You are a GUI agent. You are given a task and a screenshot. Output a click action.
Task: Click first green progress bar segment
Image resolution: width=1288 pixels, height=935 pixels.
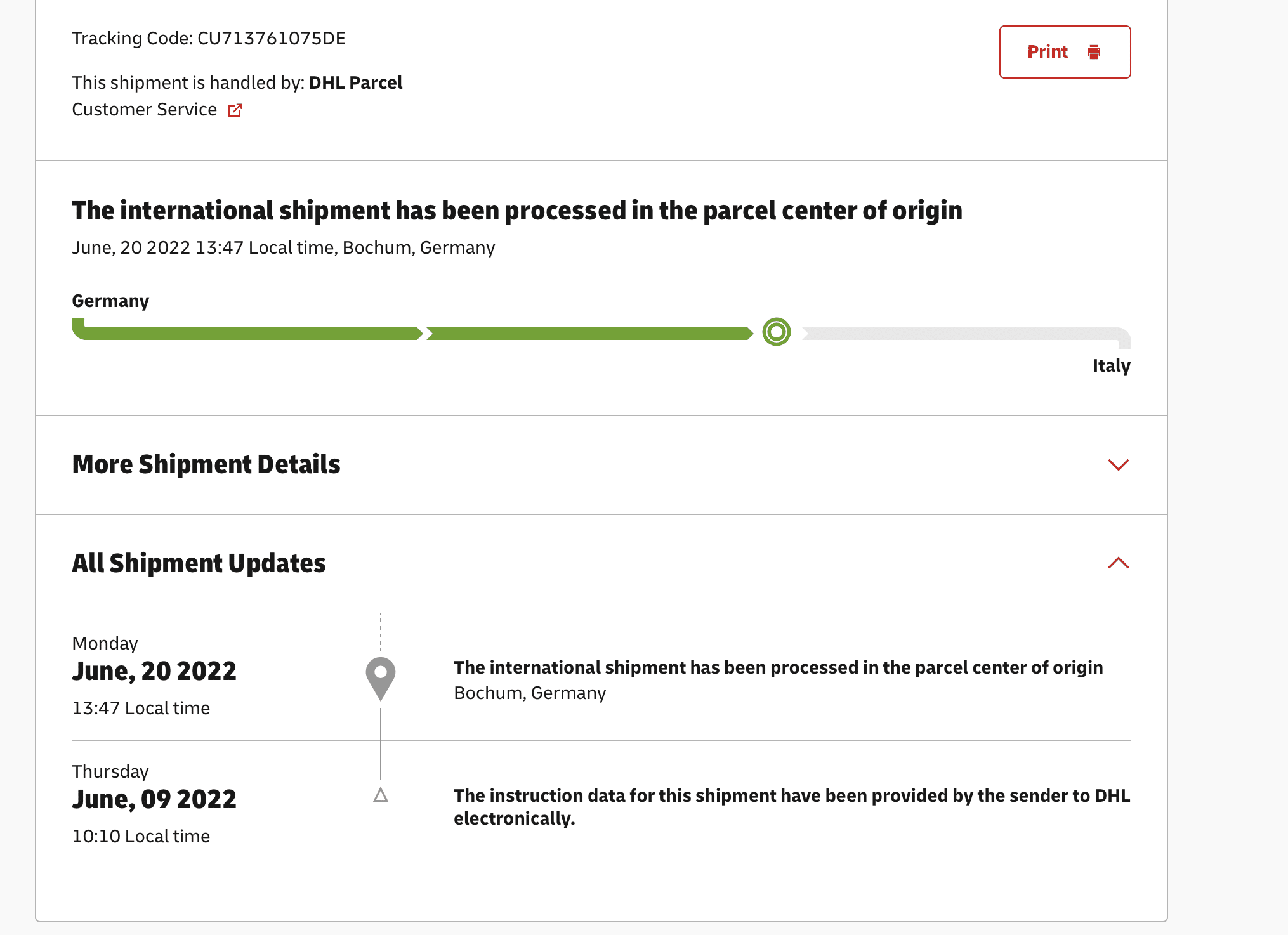247,334
